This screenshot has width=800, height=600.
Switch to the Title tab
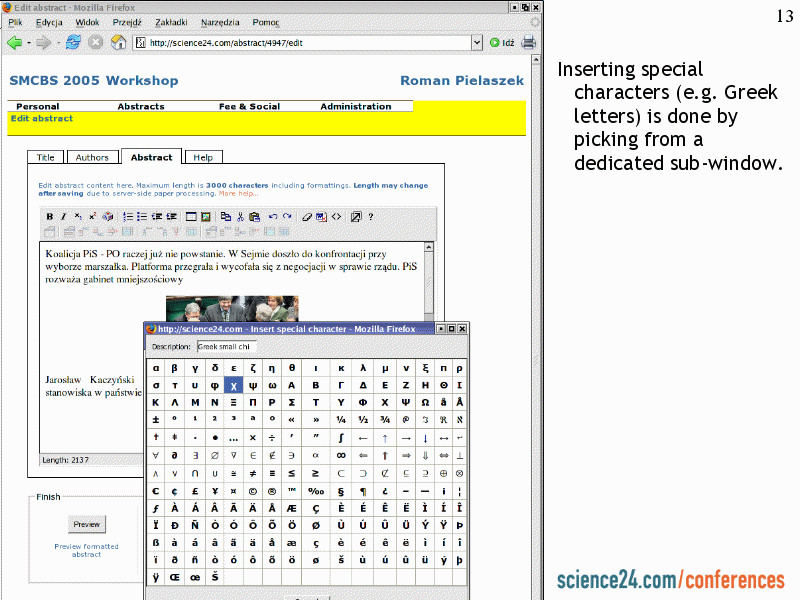pos(46,157)
